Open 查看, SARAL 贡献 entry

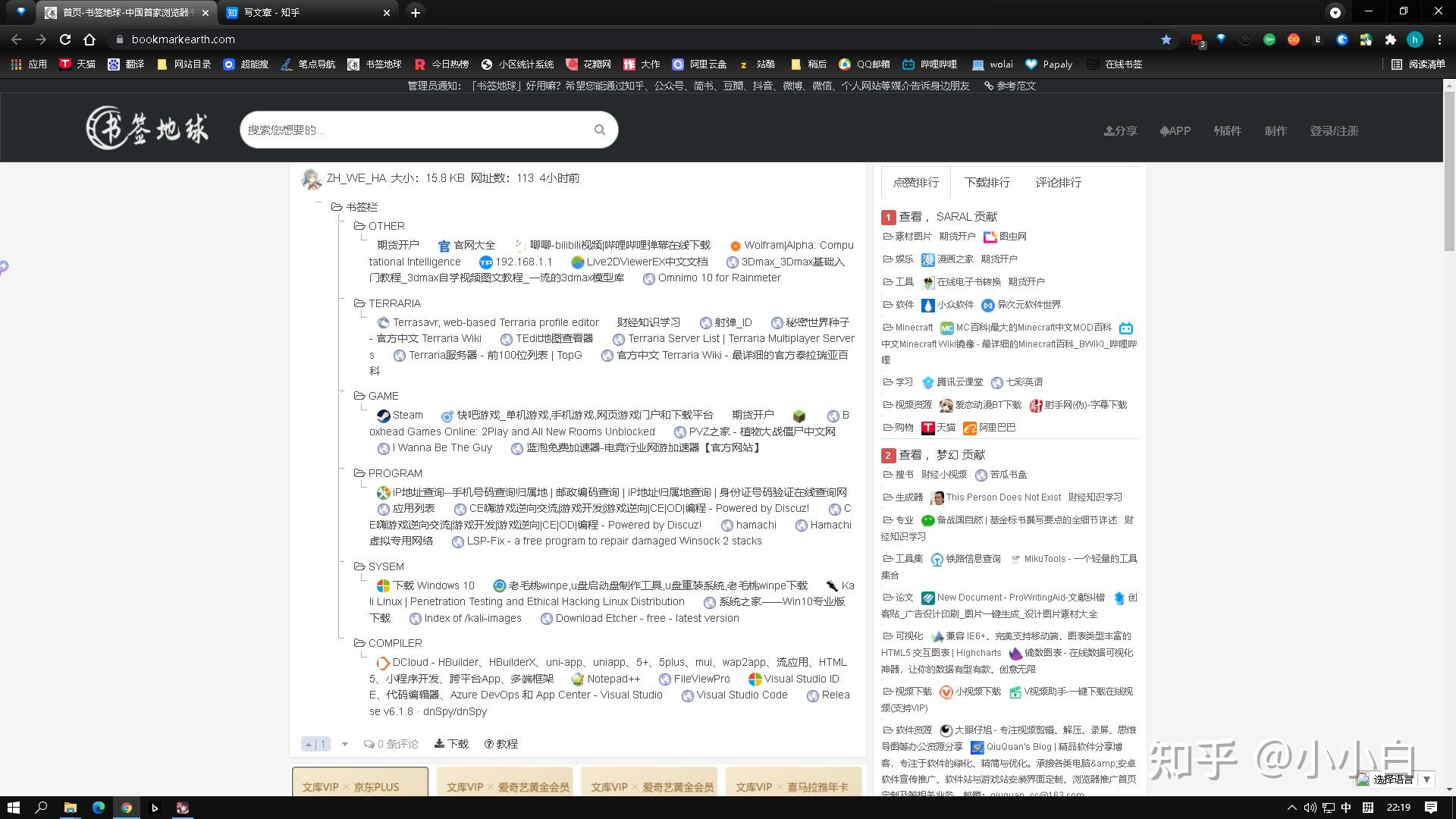948,217
